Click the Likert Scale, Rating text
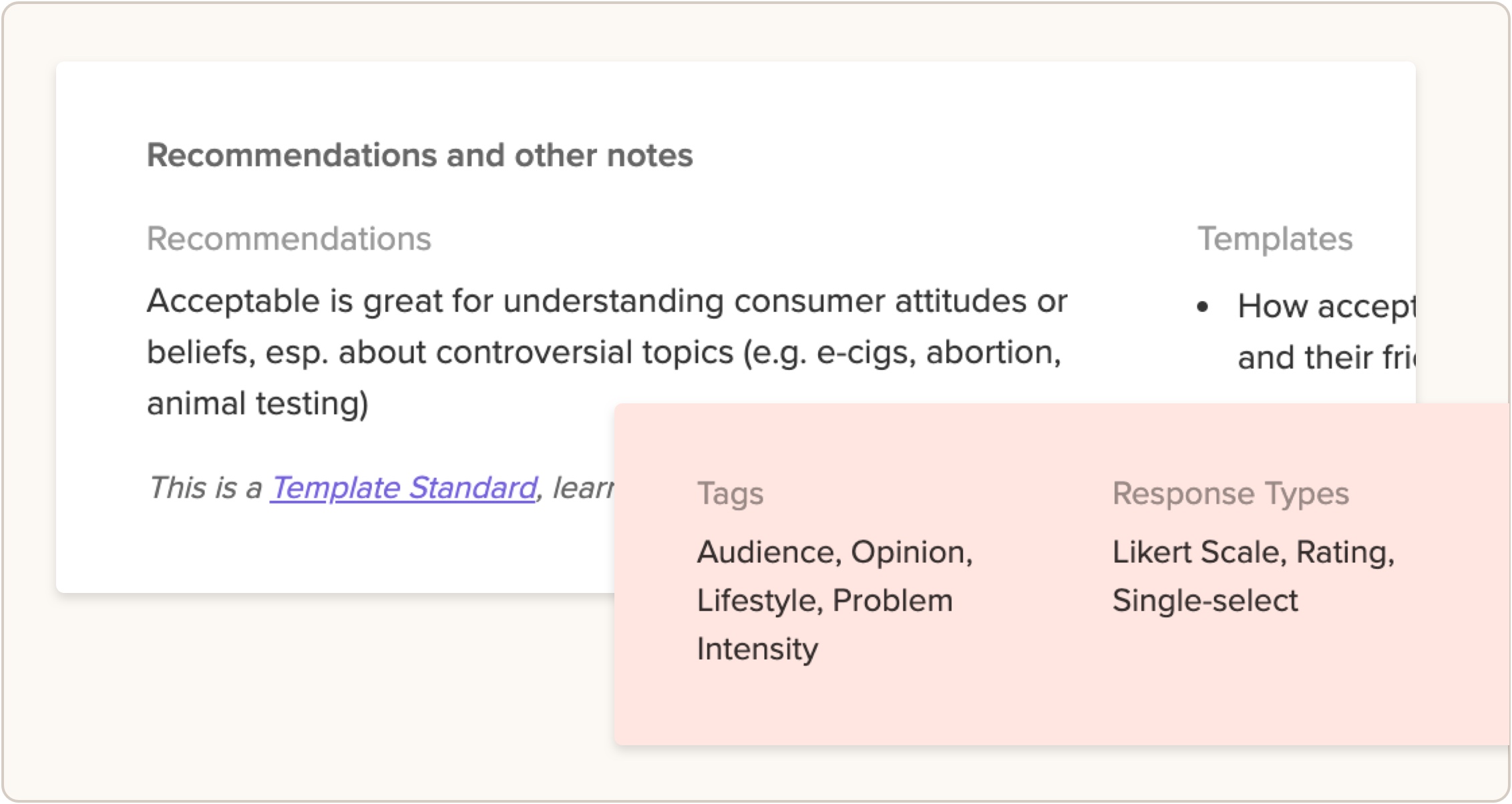The width and height of the screenshot is (1512, 804). (1253, 552)
